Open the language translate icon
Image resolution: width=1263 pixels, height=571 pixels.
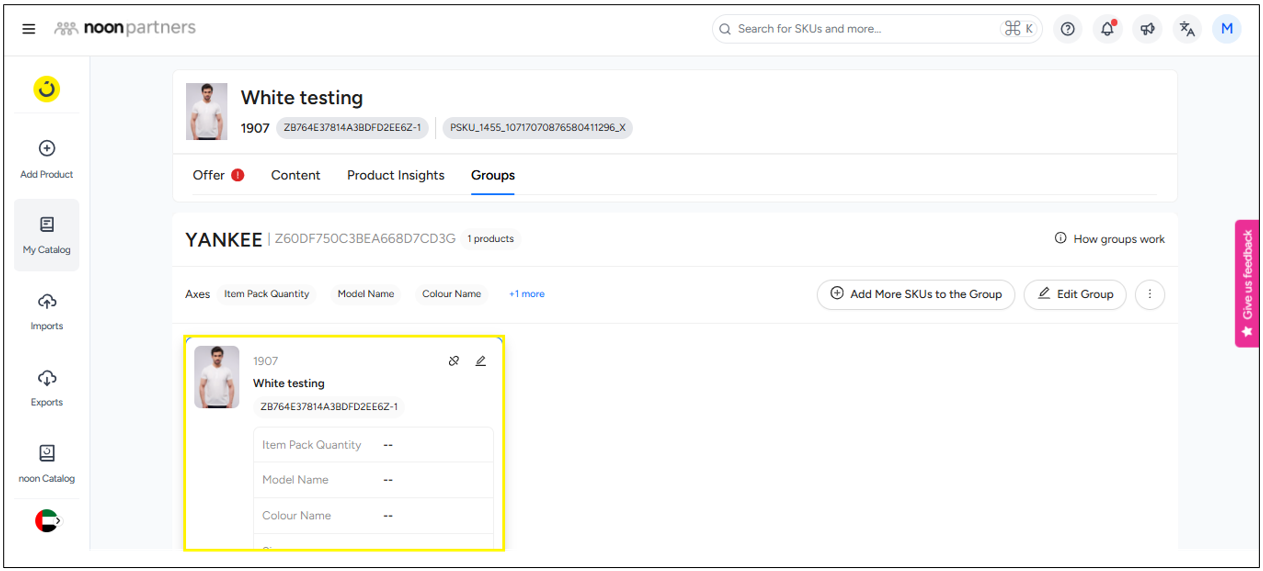(1187, 29)
